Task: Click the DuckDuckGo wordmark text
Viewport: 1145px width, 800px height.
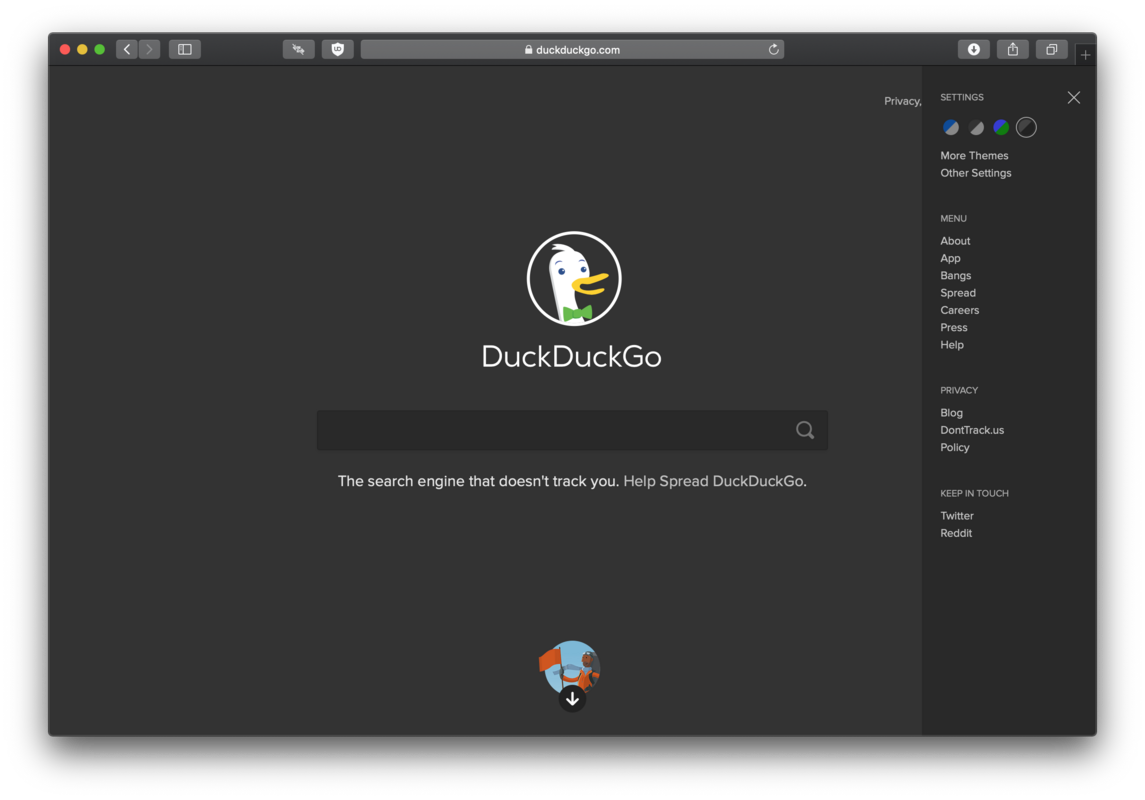Action: pos(572,357)
